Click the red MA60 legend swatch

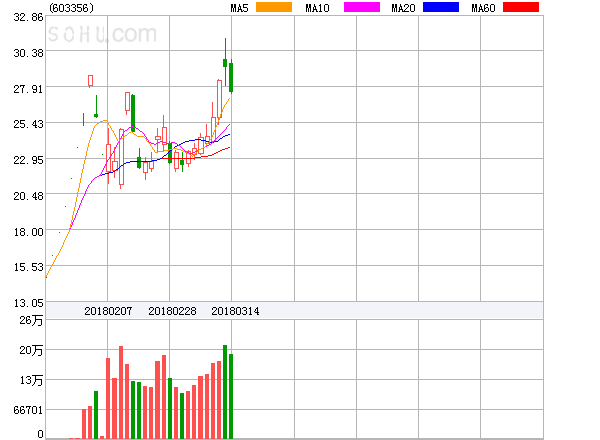521,7
